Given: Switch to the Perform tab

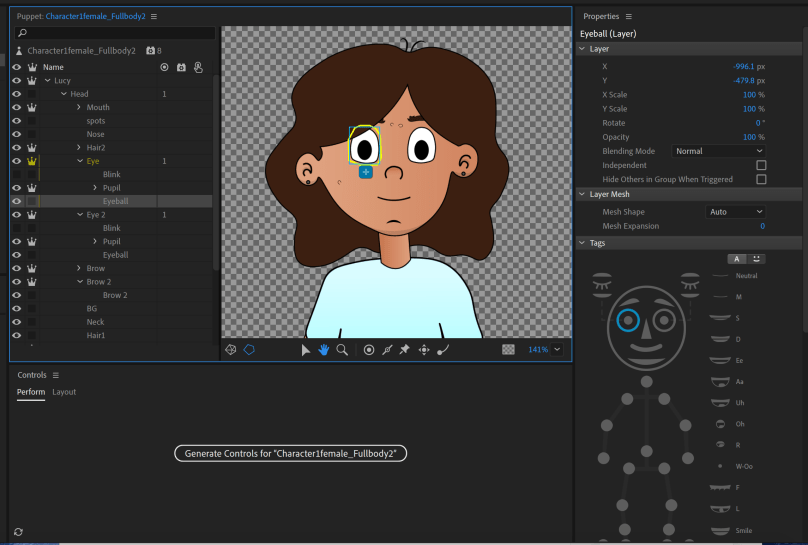Looking at the screenshot, I should 31,392.
